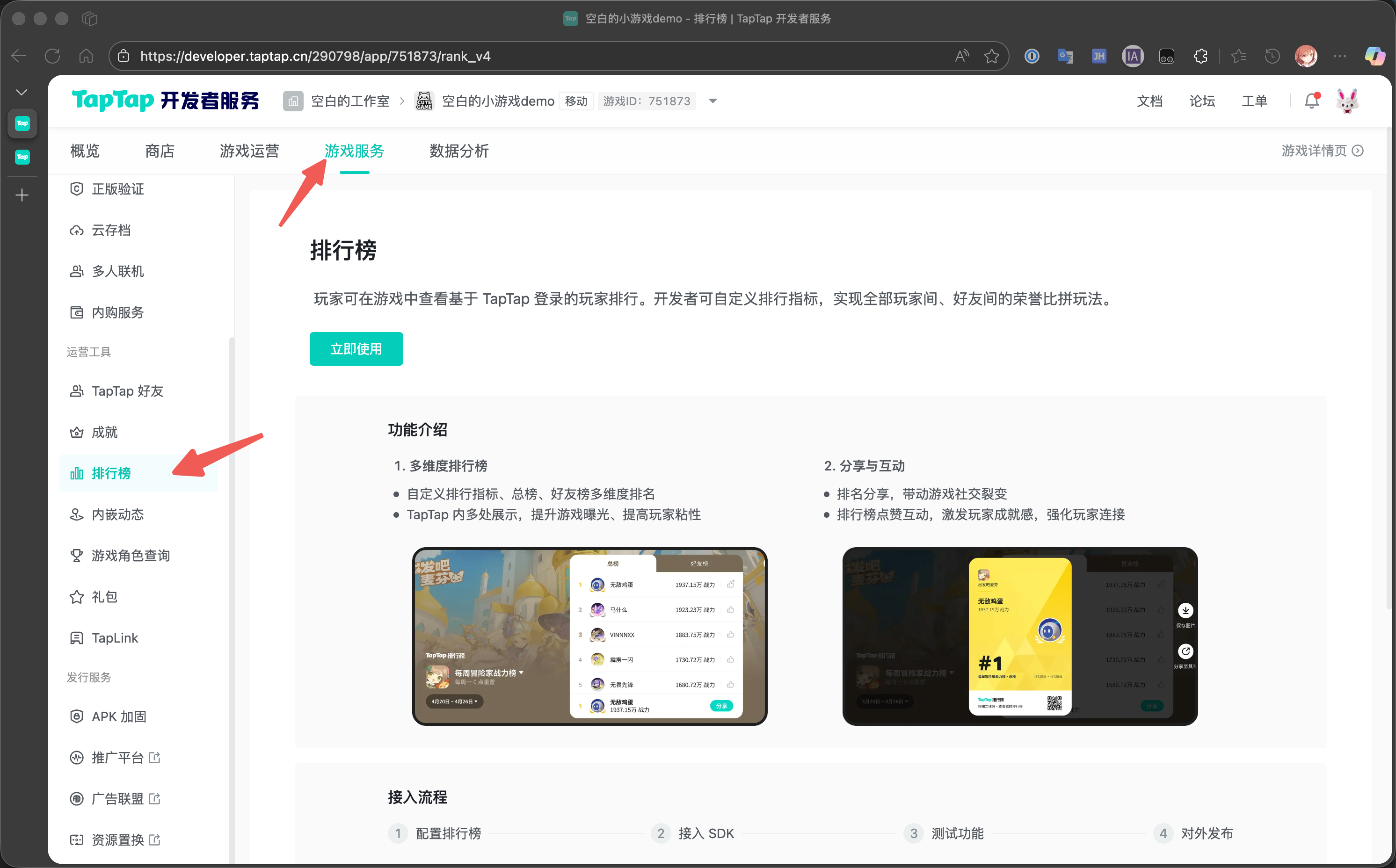Screen dimensions: 1396x868
Task: Open 论坛 in top navigation
Action: (1202, 101)
